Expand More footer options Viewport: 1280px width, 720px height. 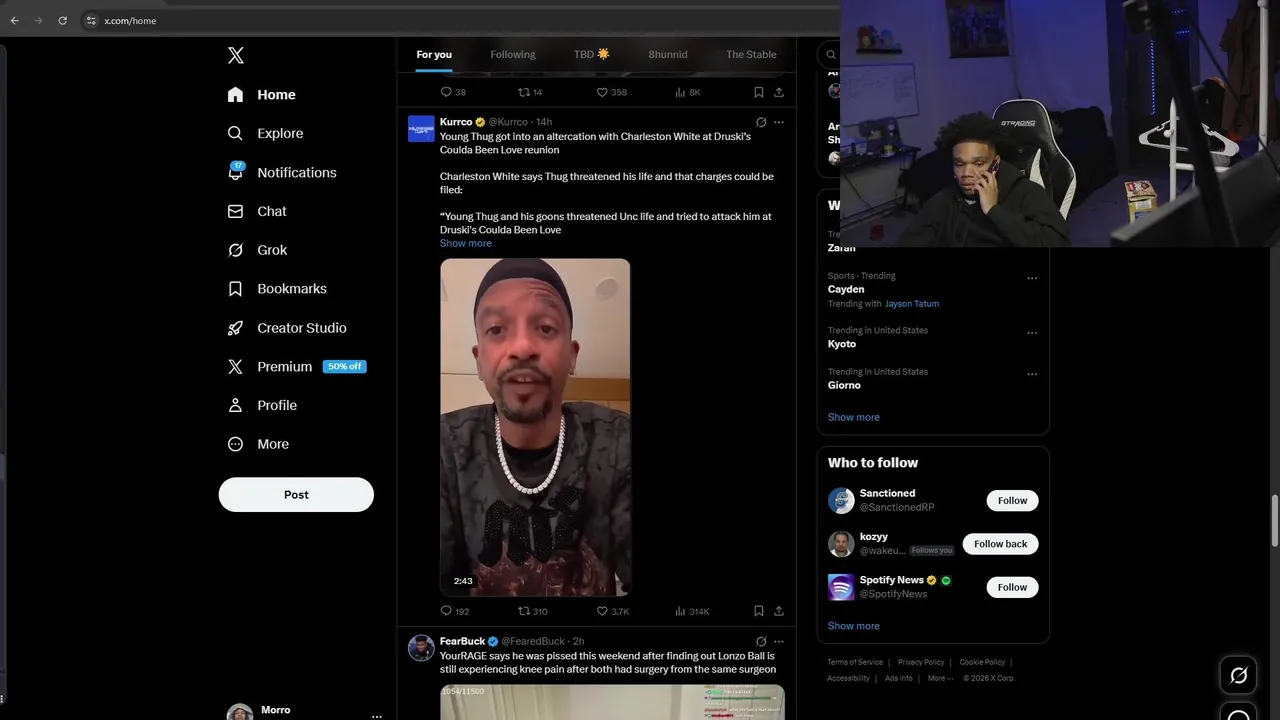click(939, 678)
